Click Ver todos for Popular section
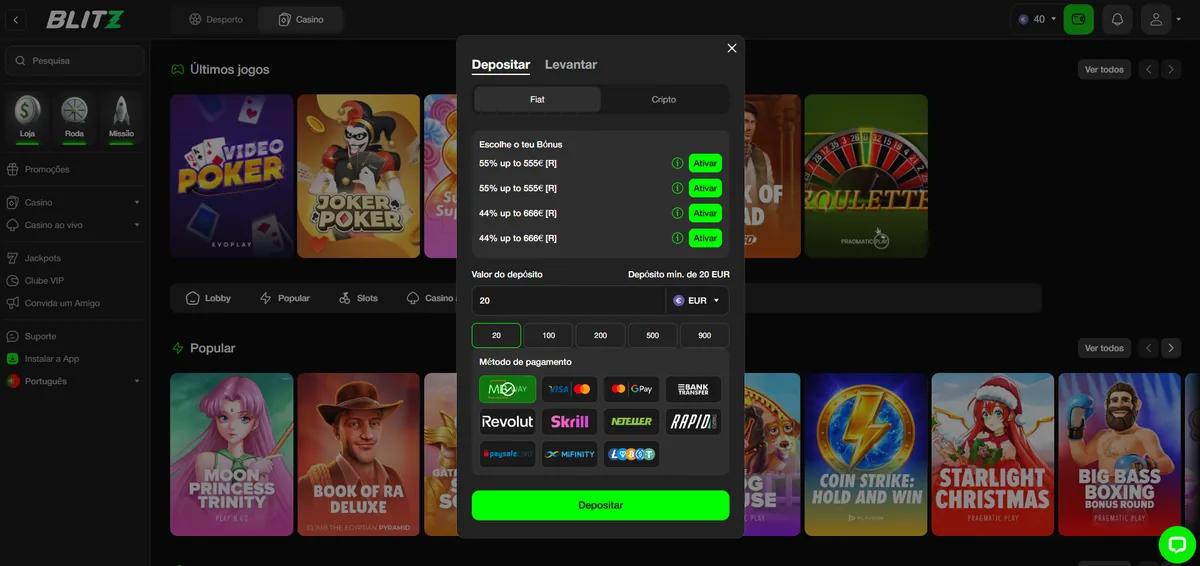Image resolution: width=1200 pixels, height=566 pixels. point(1104,348)
